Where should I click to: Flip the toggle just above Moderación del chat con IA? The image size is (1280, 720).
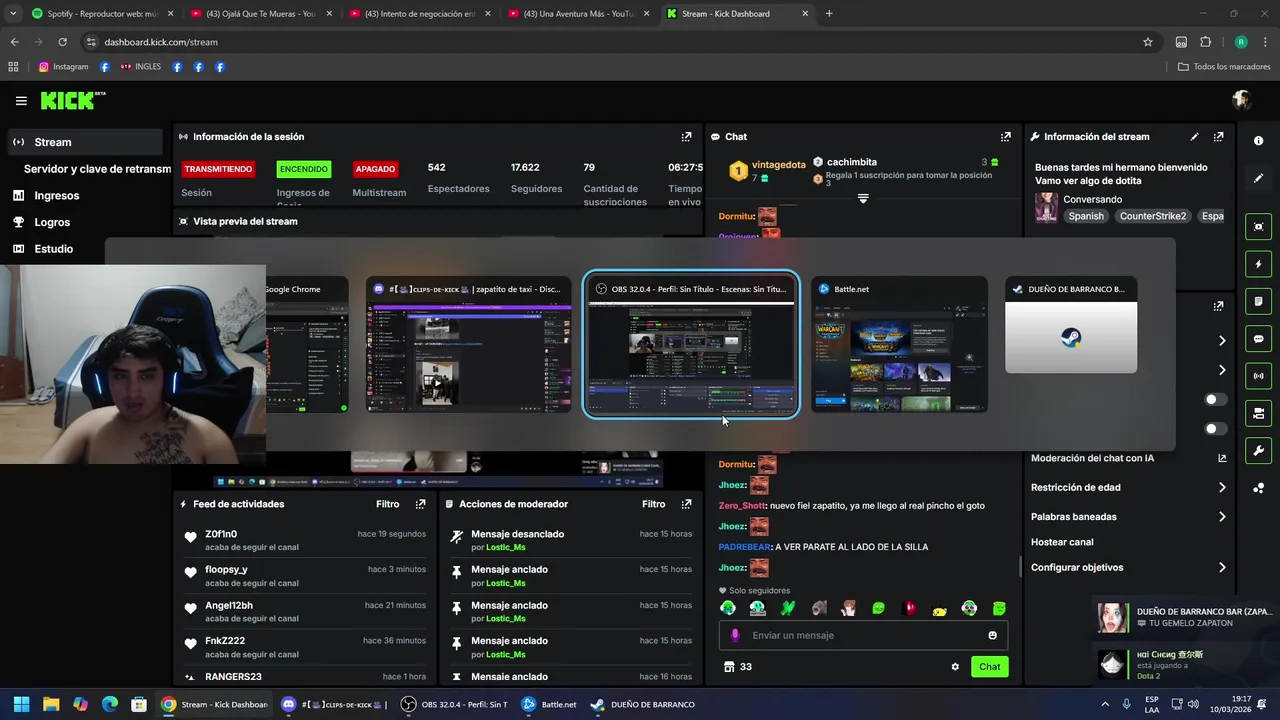click(1216, 429)
